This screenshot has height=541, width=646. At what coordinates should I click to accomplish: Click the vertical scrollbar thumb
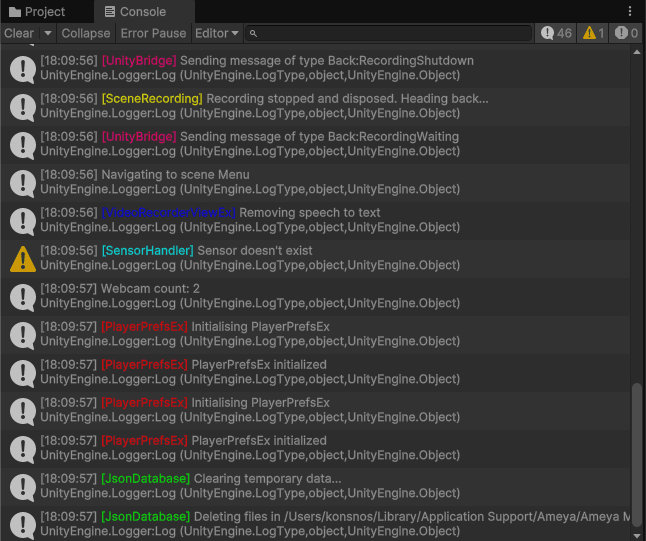point(637,454)
